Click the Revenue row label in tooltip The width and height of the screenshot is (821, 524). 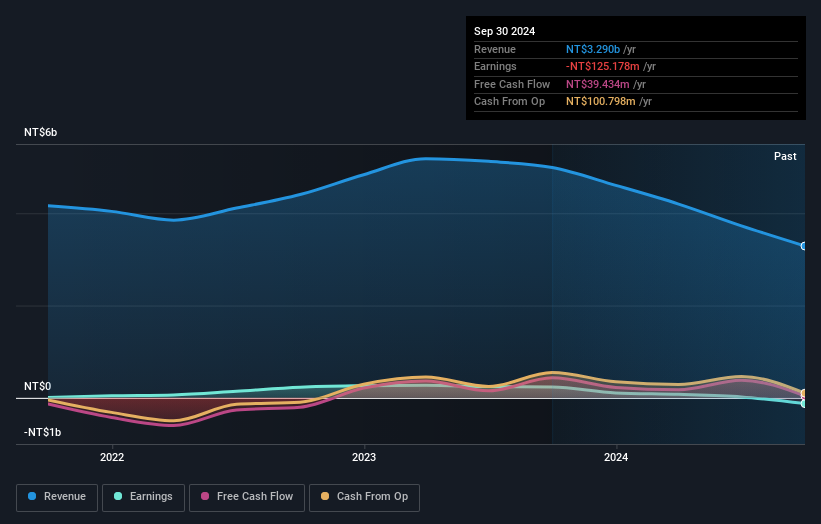(x=495, y=49)
